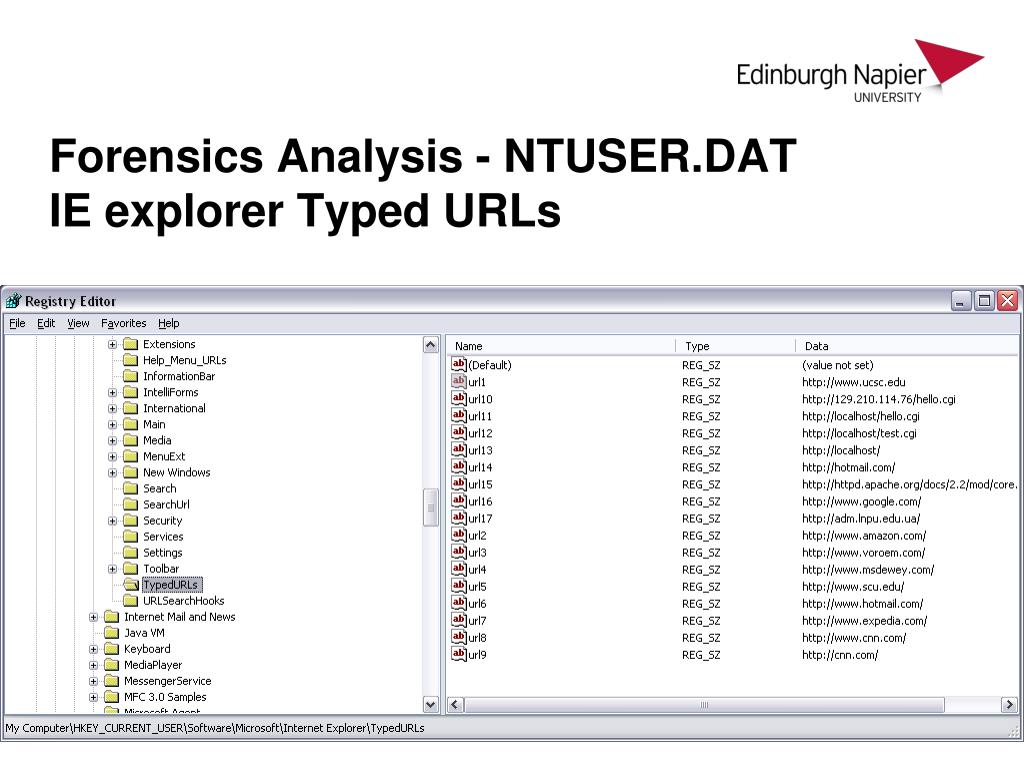Click the open TypedURLs folder icon
This screenshot has height=768, width=1024.
click(x=131, y=584)
